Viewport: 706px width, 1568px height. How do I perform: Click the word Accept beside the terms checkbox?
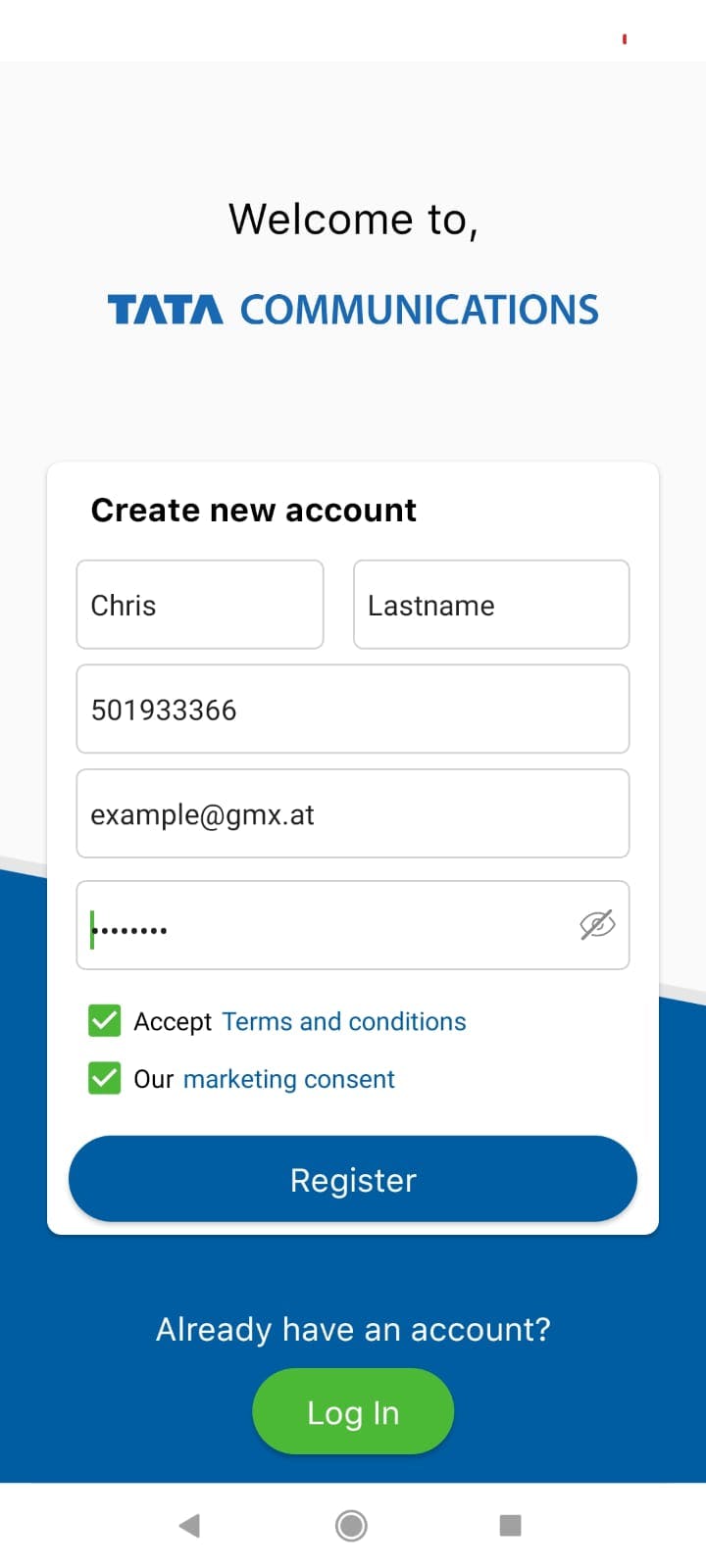173,1021
